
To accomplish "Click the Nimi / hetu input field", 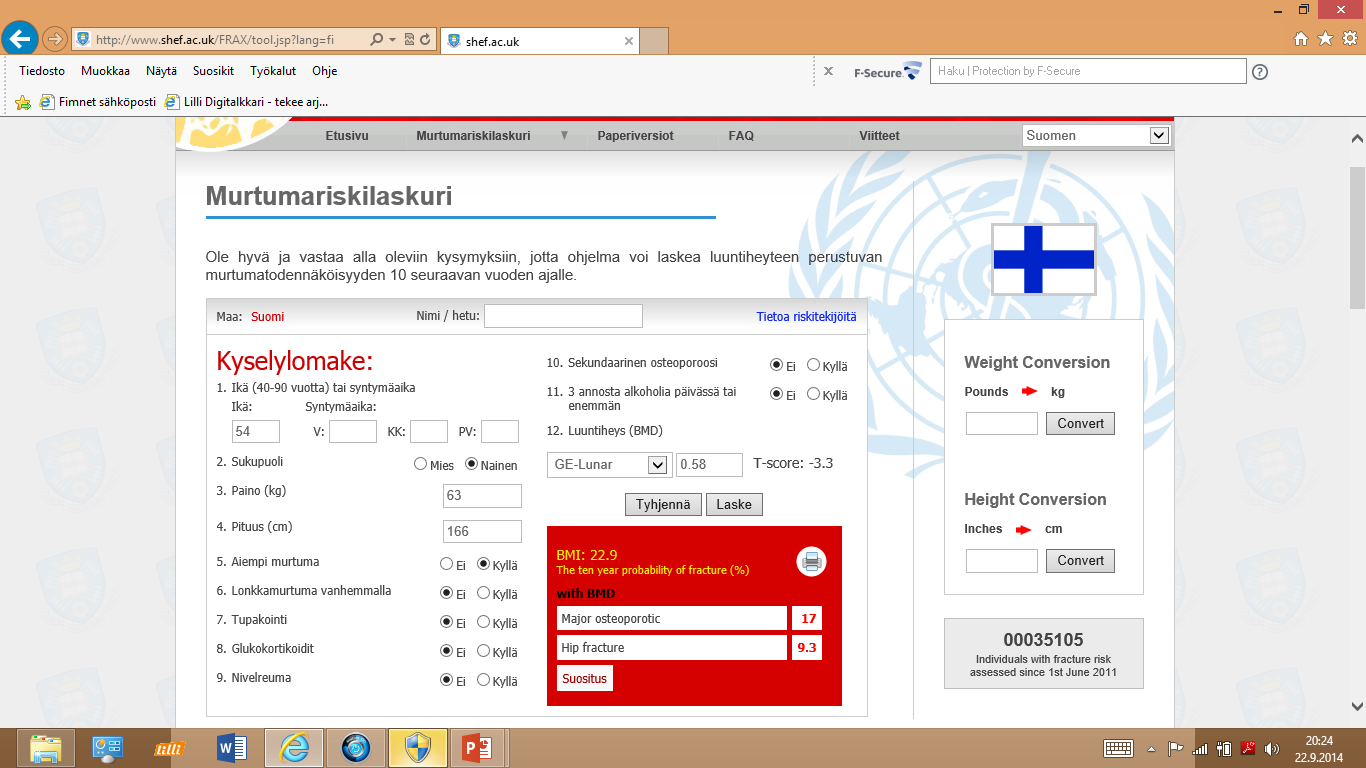I will point(563,316).
